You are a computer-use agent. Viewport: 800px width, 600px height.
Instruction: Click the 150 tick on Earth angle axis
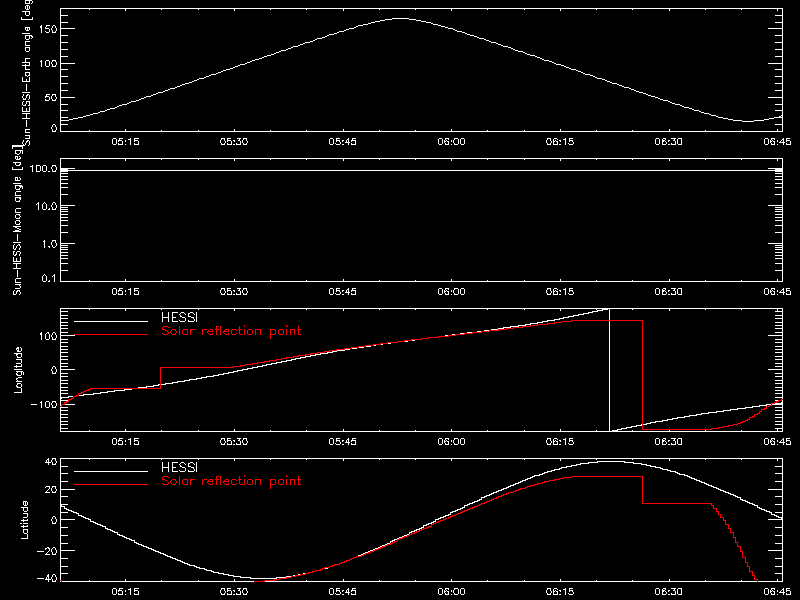(48, 29)
